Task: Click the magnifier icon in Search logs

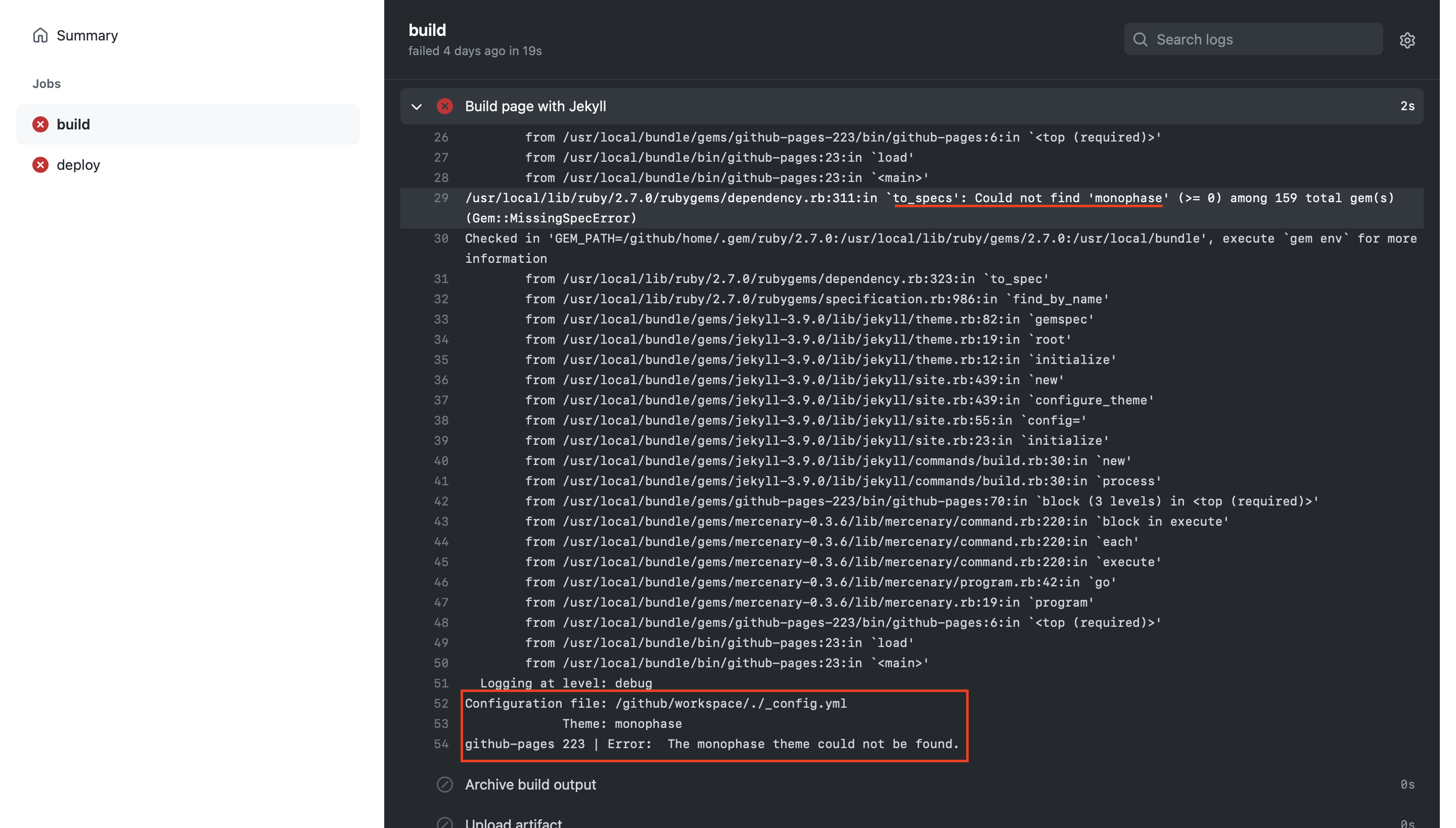Action: pos(1140,39)
